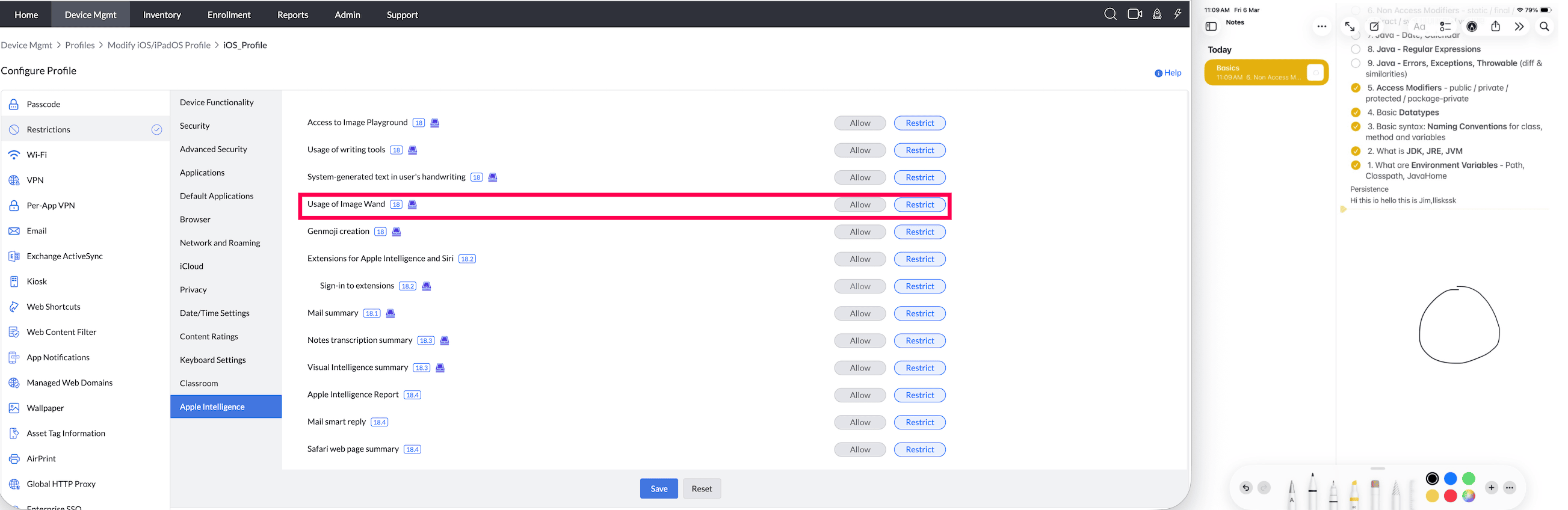Open the Admin menu
The height and width of the screenshot is (510, 1568).
348,14
